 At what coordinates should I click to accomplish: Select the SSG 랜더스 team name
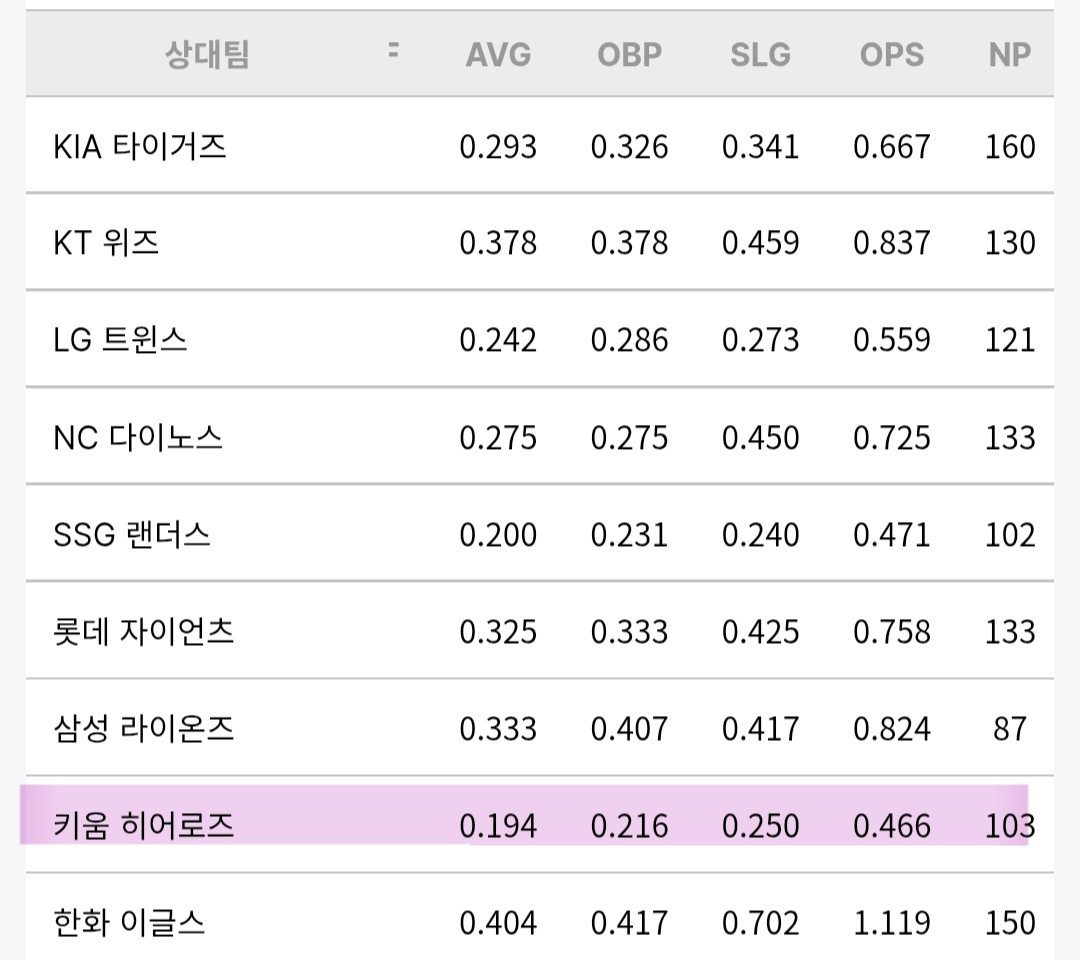132,535
